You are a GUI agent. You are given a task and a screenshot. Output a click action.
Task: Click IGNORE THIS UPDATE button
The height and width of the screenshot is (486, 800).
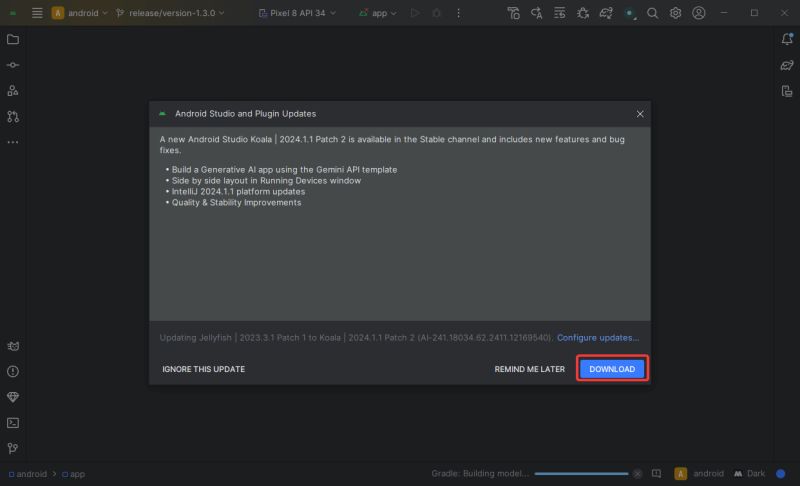pyautogui.click(x=204, y=369)
